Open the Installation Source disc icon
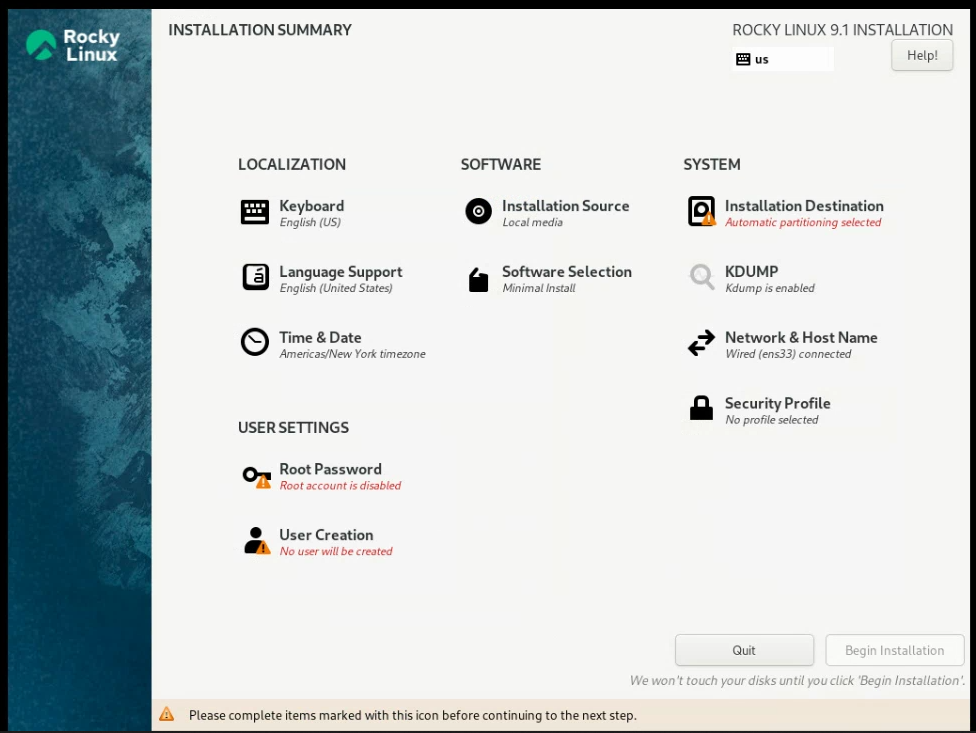The height and width of the screenshot is (733, 976). pyautogui.click(x=478, y=212)
